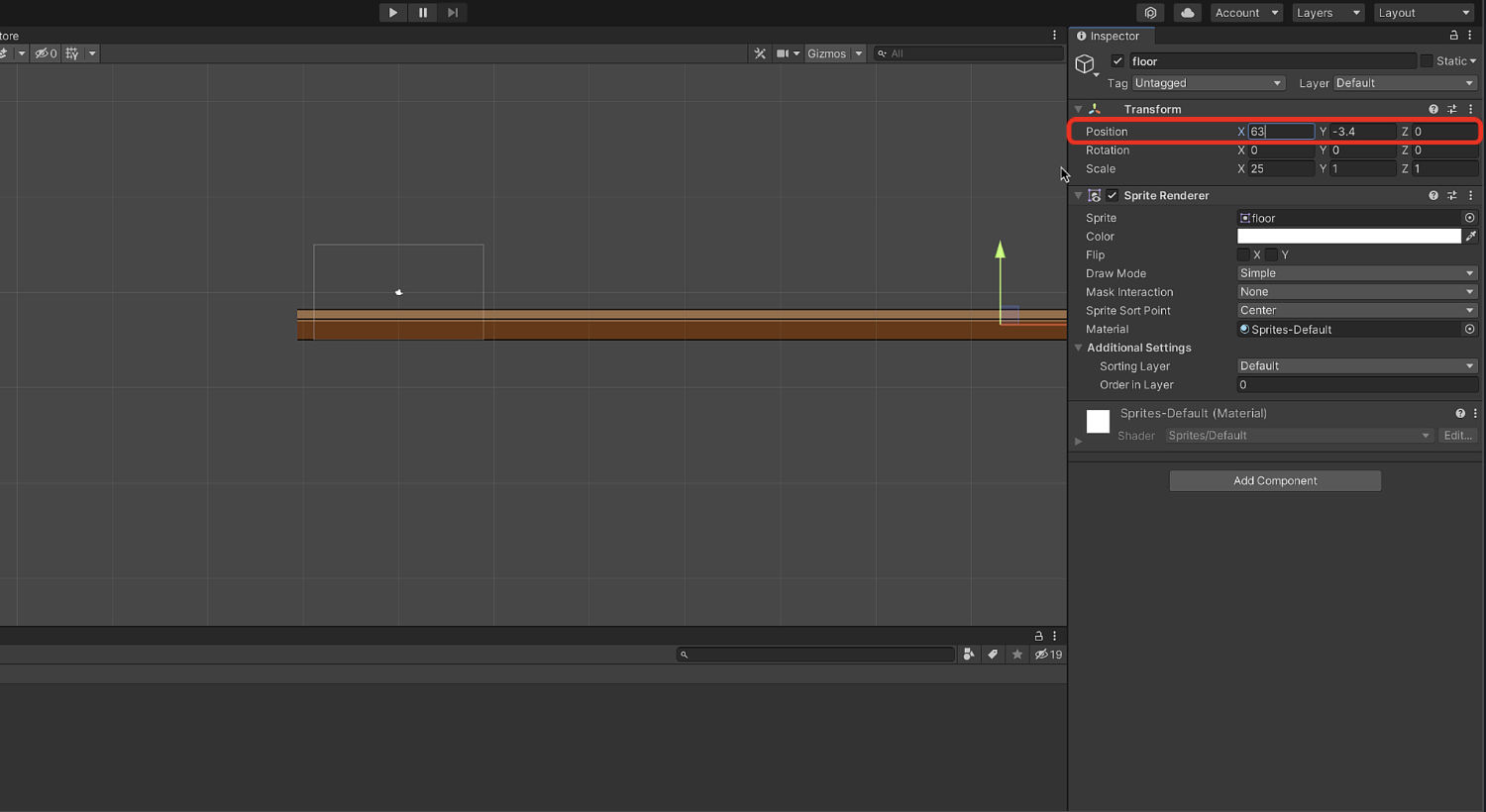Viewport: 1486px width, 812px height.
Task: Toggle the Gizmos button
Action: click(827, 53)
